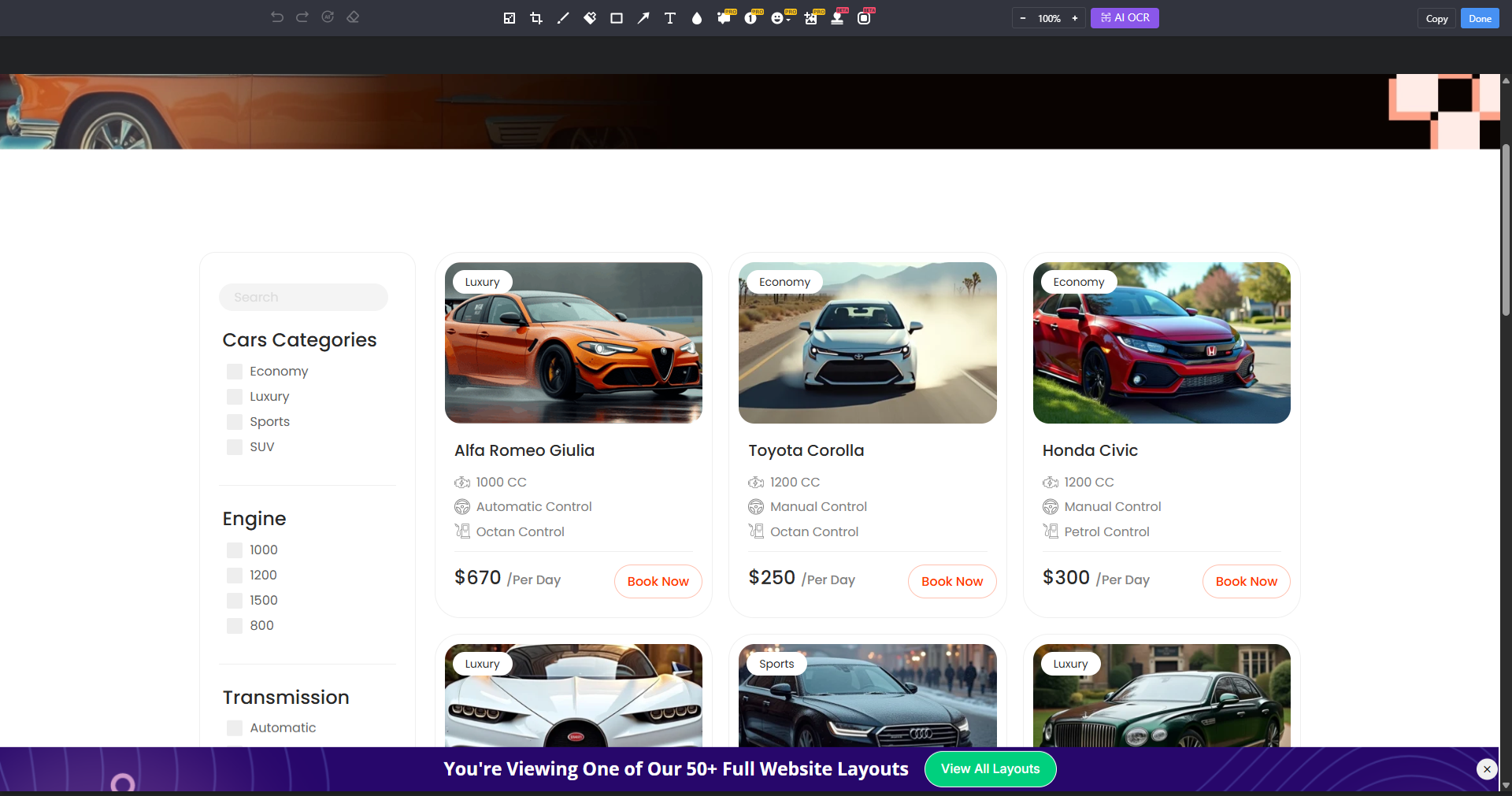The height and width of the screenshot is (796, 1512).
Task: Select the Blur droplet tool
Action: (x=696, y=18)
